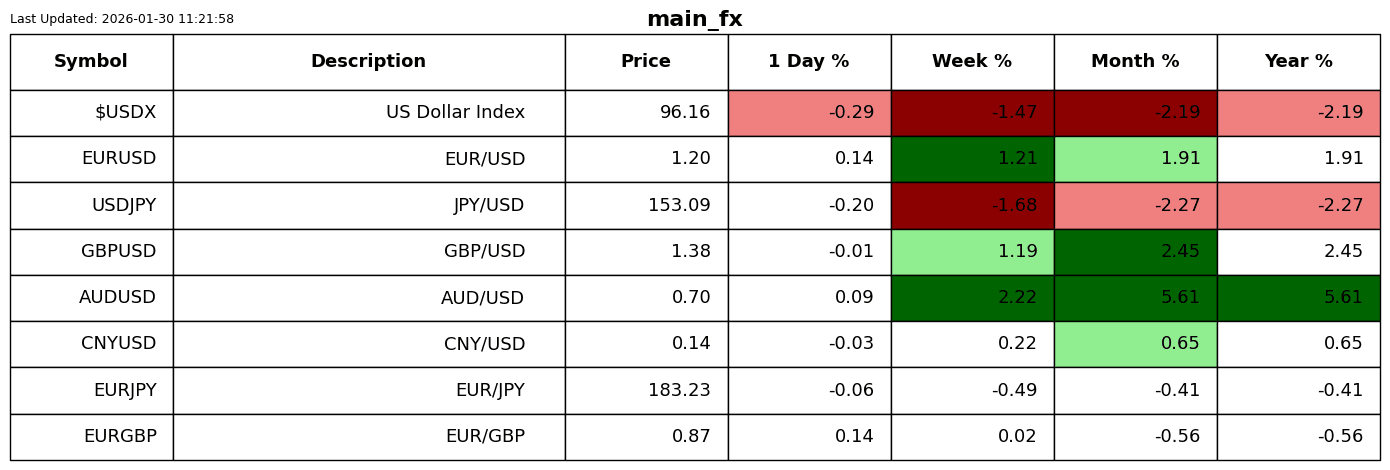This screenshot has height=470, width=1390.
Task: Select the Month % column header
Action: click(x=1135, y=62)
